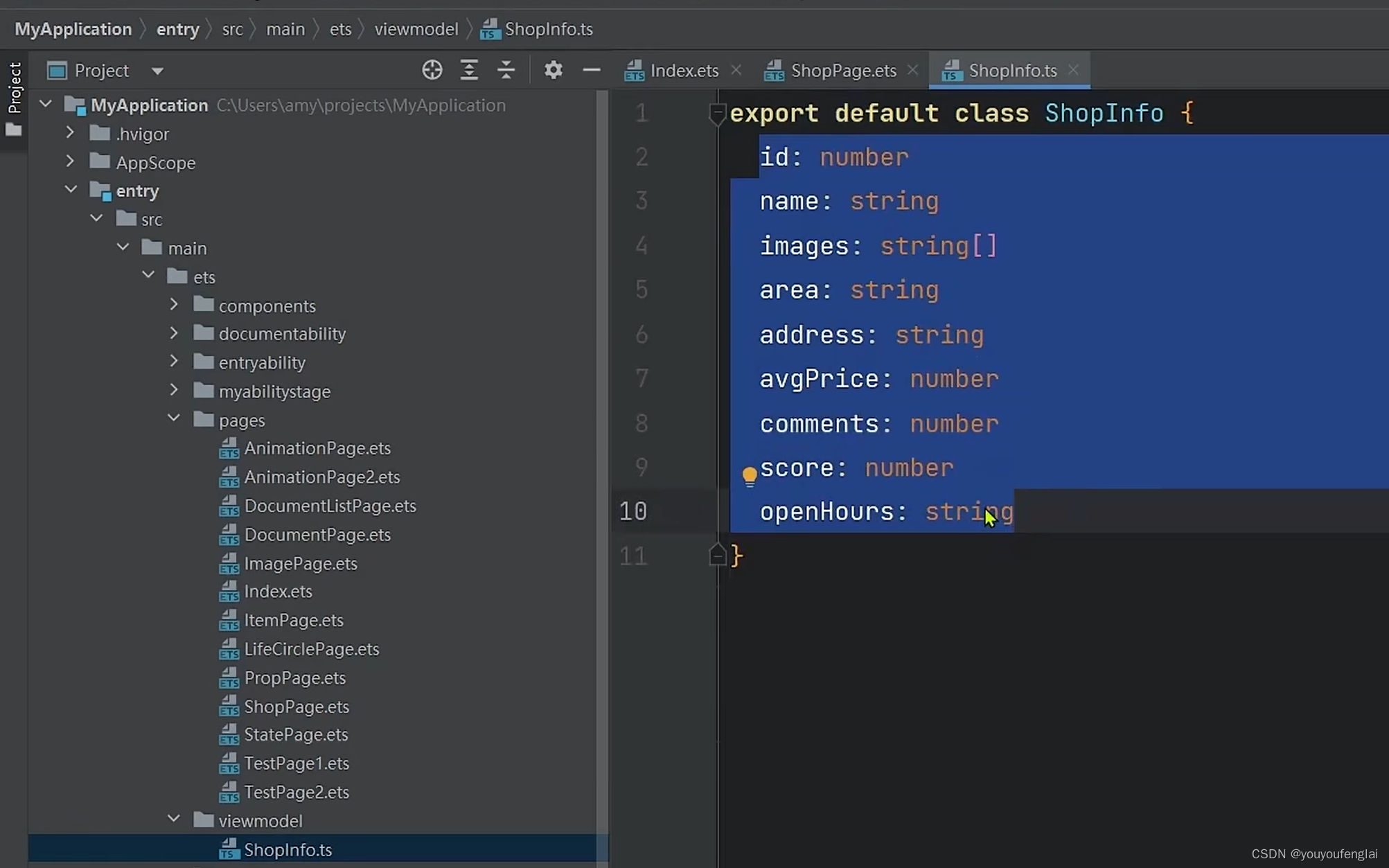Viewport: 1389px width, 868px height.
Task: Click the fold end marker beside line 11
Action: (x=717, y=556)
